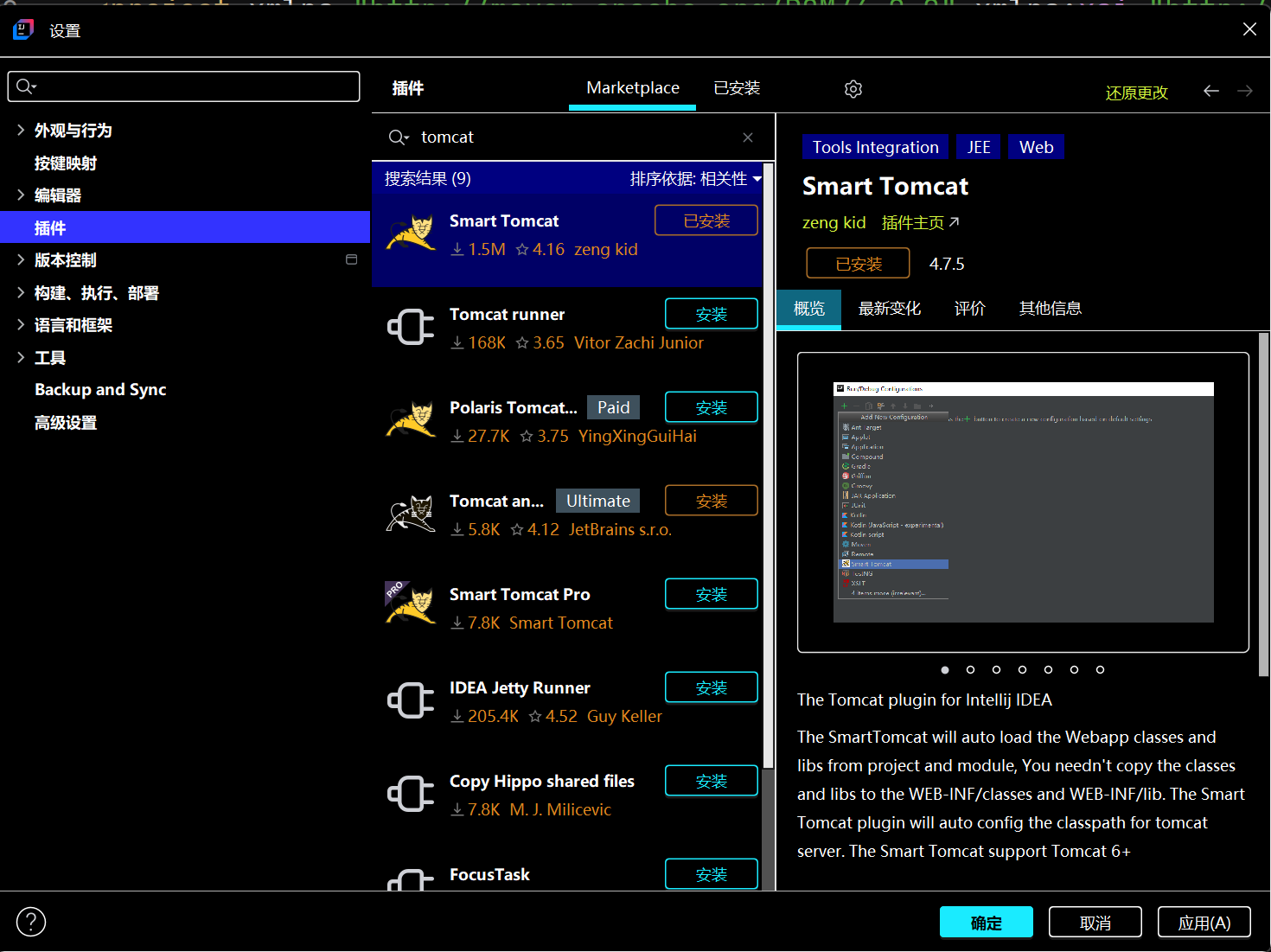This screenshot has height=952, width=1271.
Task: Click 已安装 button in the details panel
Action: (858, 264)
